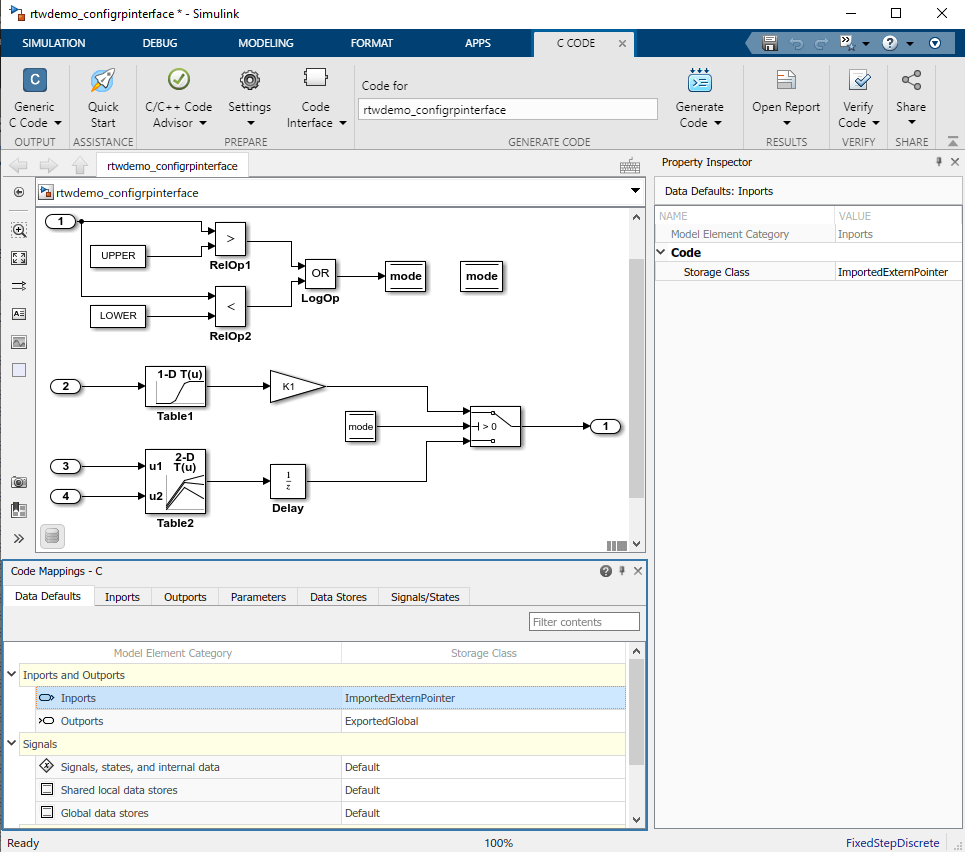Switch to the MODELING ribbon tab
This screenshot has height=852, width=965.
[x=266, y=43]
